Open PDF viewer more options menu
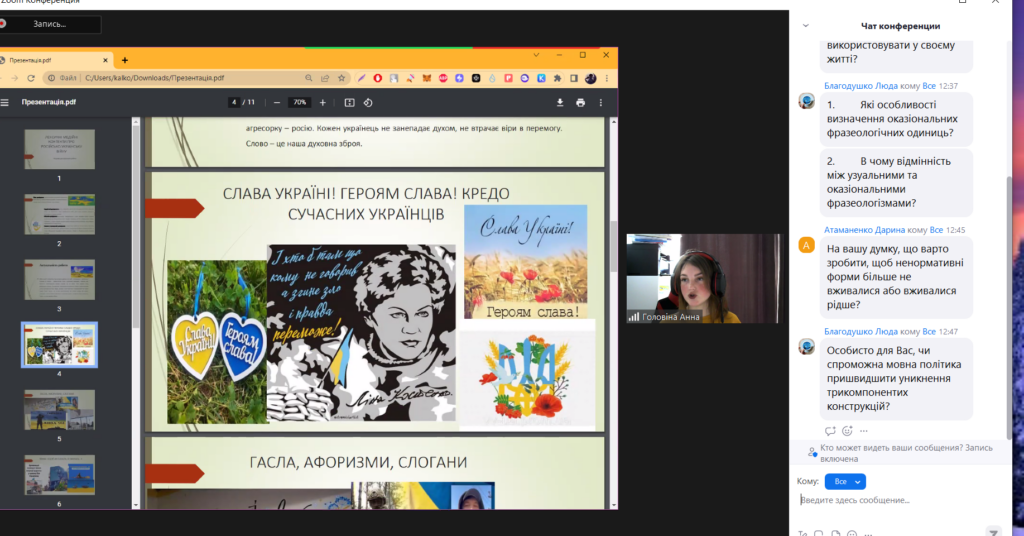Viewport: 1024px width, 536px height. (600, 102)
